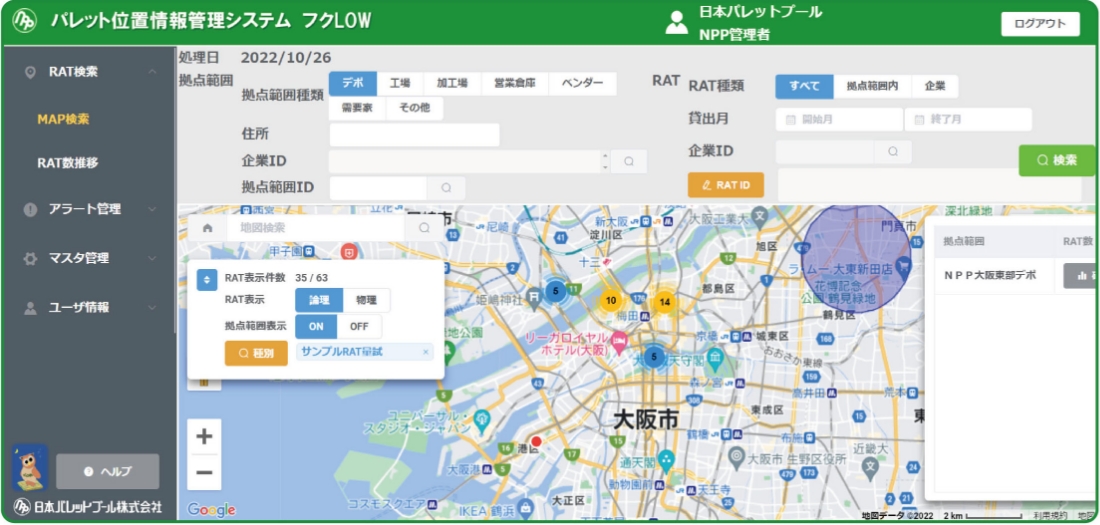Click the ユニバーサル・スタジオ map pin
Image resolution: width=1100 pixels, height=525 pixels.
pos(481,420)
